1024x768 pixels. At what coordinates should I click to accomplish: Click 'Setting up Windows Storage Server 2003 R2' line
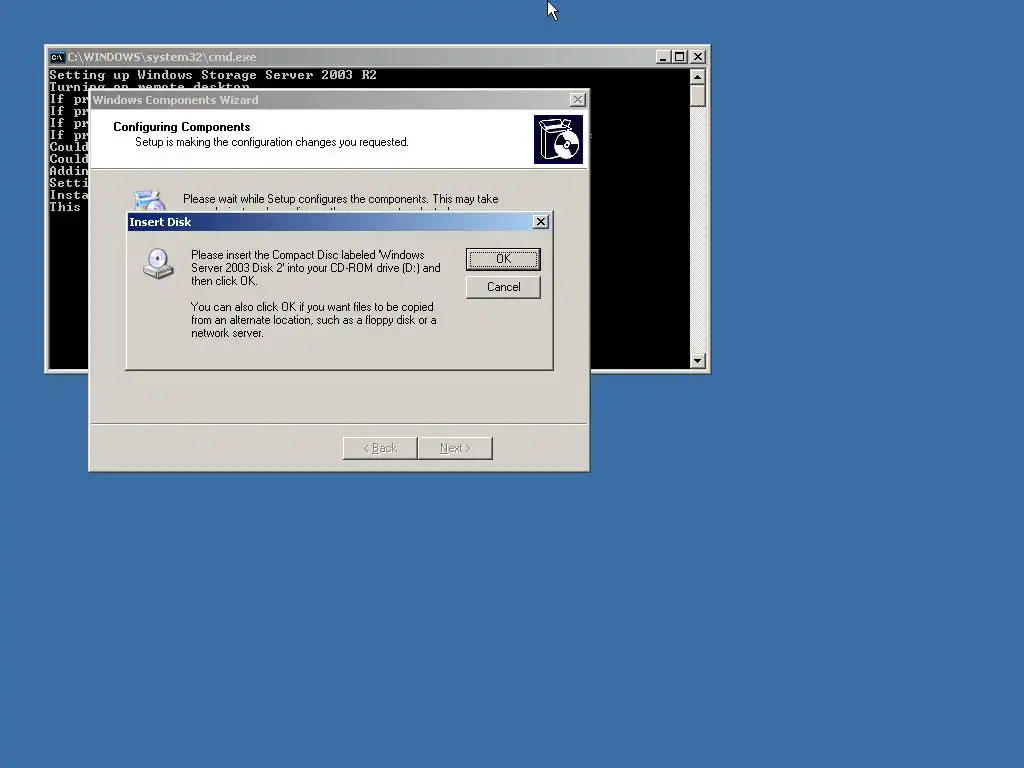pyautogui.click(x=213, y=74)
